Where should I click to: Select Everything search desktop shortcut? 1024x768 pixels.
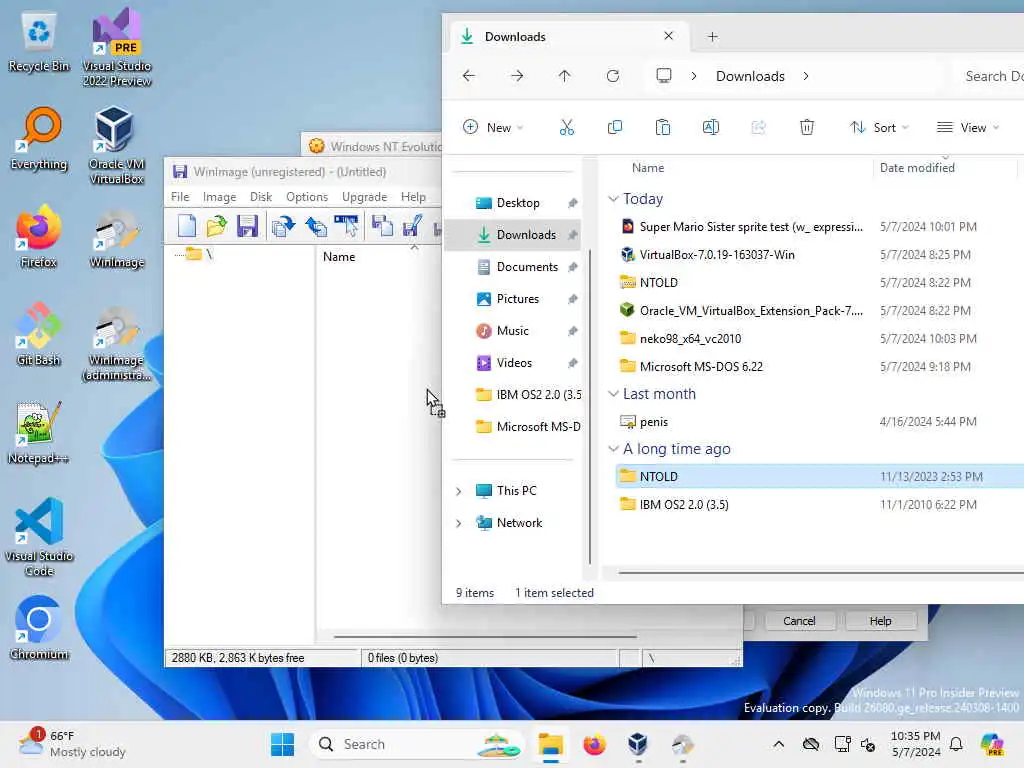(x=39, y=138)
